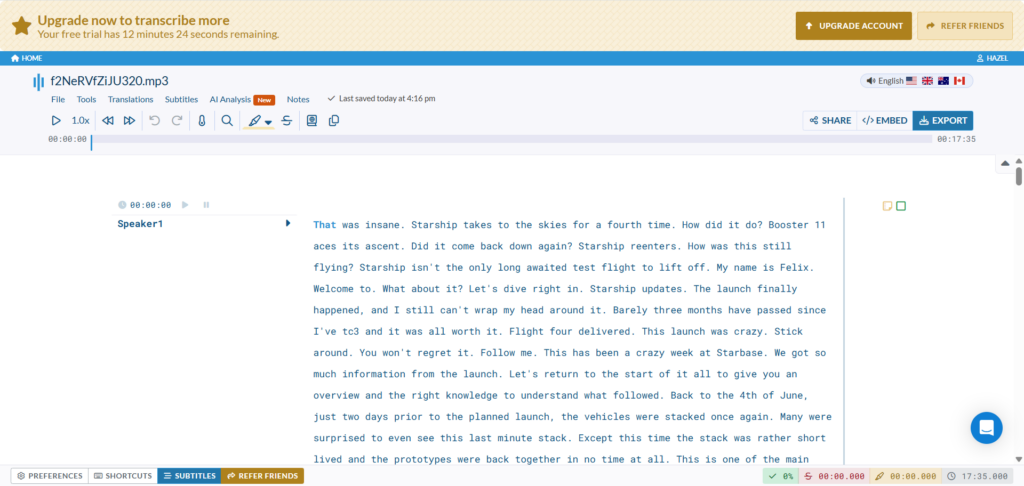The width and height of the screenshot is (1024, 486).
Task: Apply strikethrough to selected text
Action: coord(286,121)
